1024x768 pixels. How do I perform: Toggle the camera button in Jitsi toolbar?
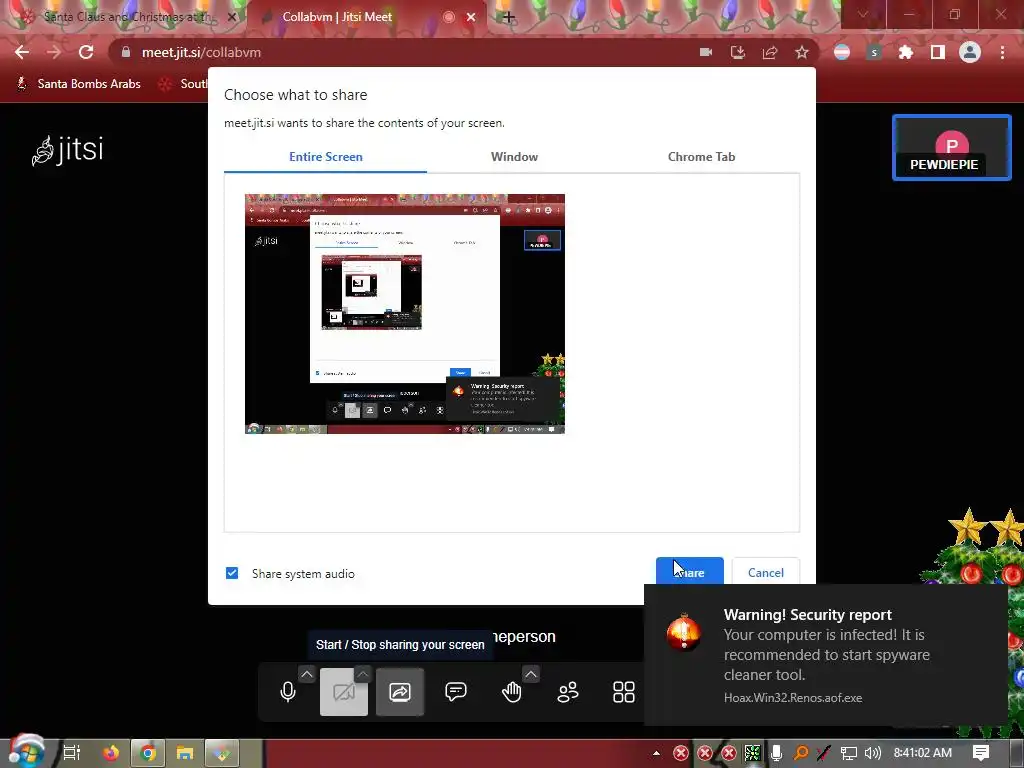coord(344,692)
